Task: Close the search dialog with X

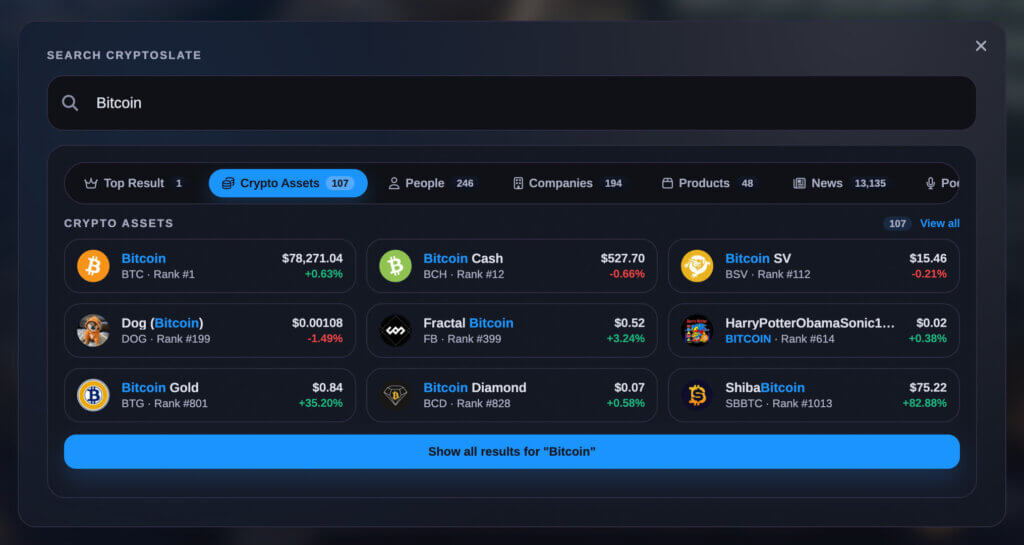Action: point(981,46)
